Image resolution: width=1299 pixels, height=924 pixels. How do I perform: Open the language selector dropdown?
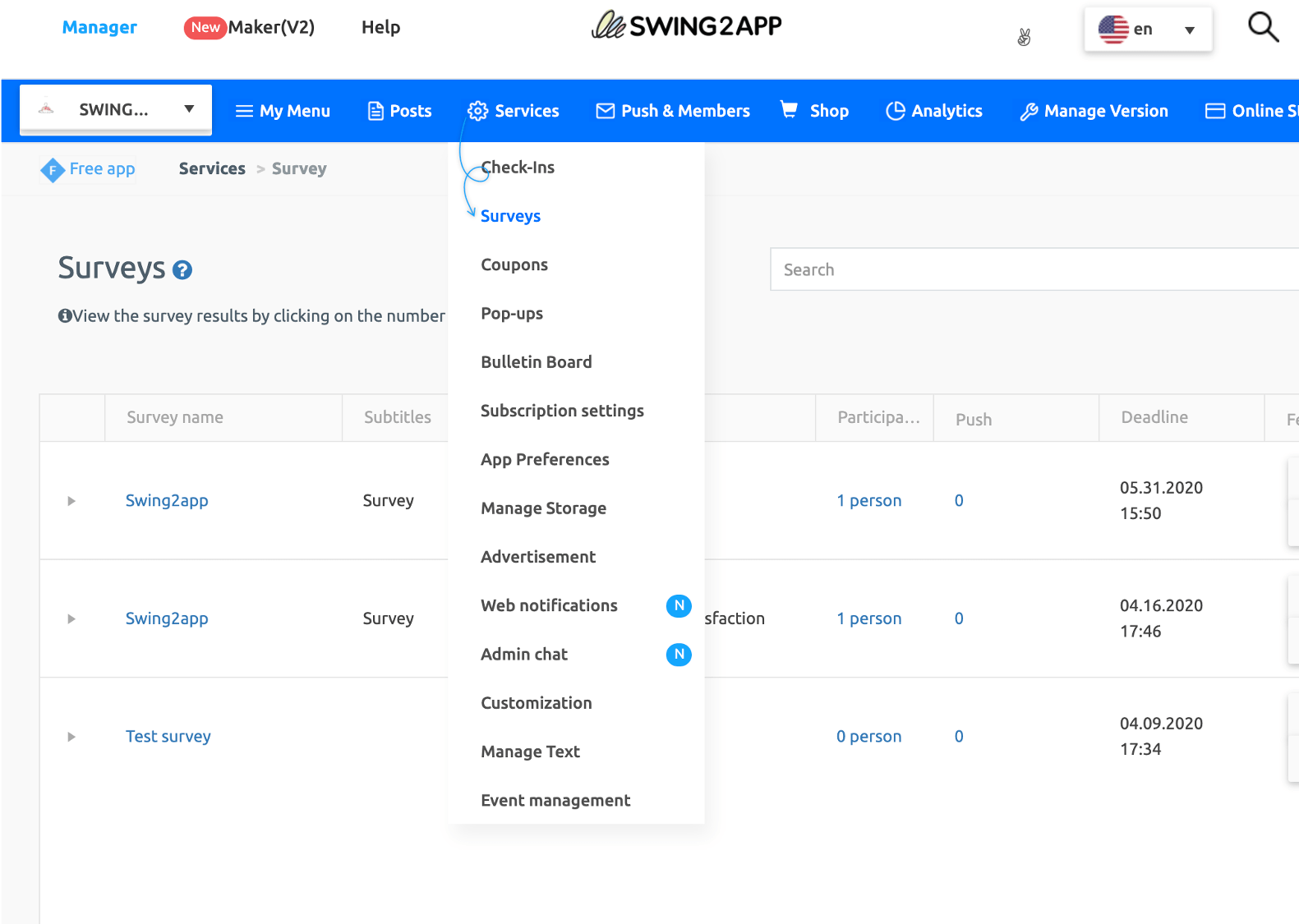[1147, 30]
